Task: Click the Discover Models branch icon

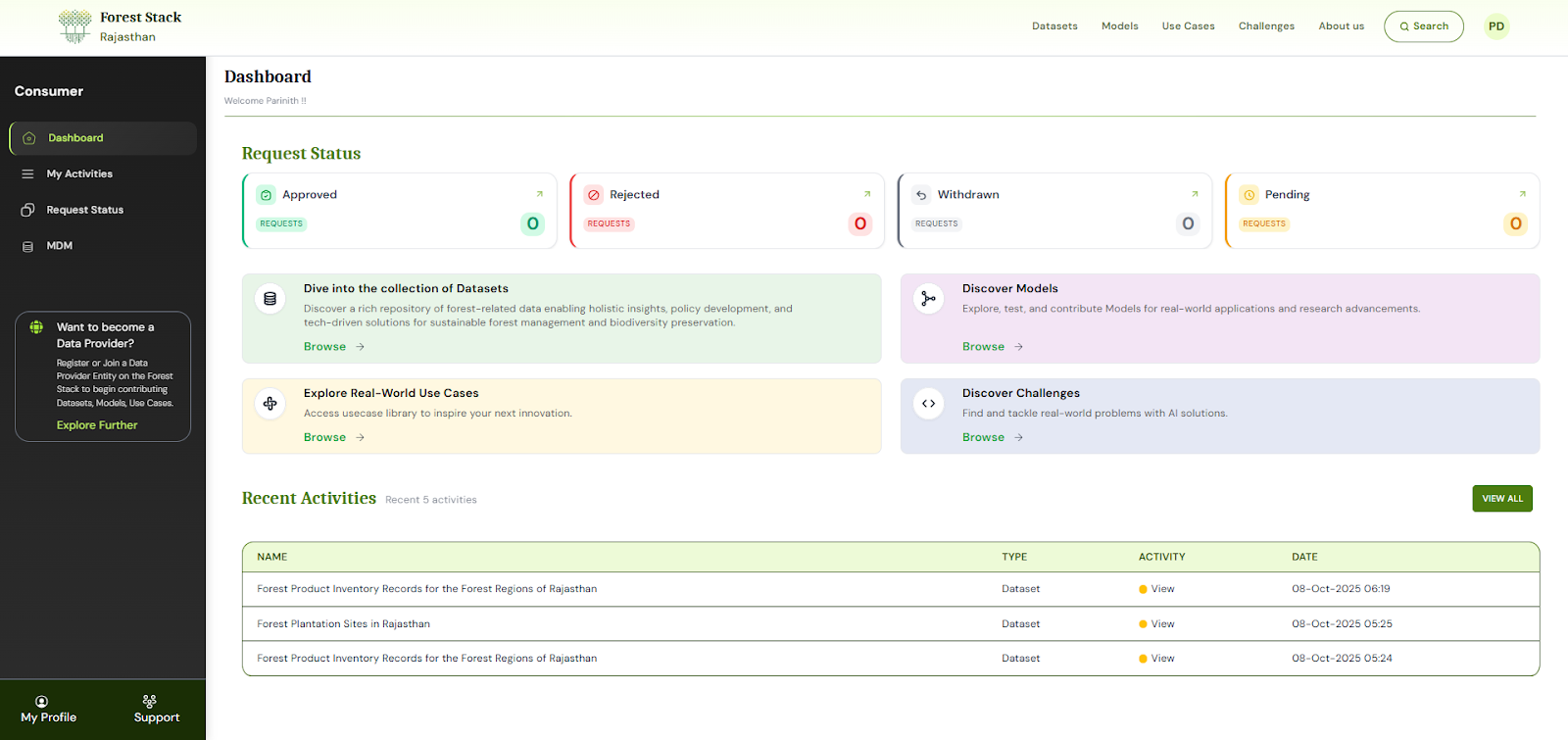Action: coord(928,299)
